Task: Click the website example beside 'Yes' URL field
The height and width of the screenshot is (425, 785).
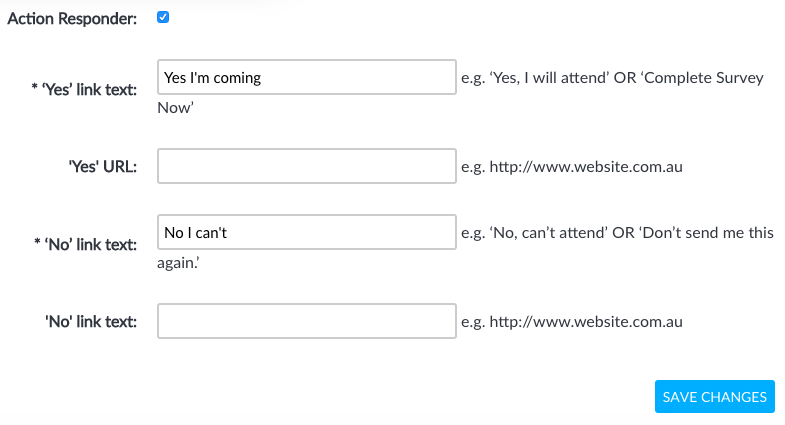Action: pyautogui.click(x=571, y=167)
